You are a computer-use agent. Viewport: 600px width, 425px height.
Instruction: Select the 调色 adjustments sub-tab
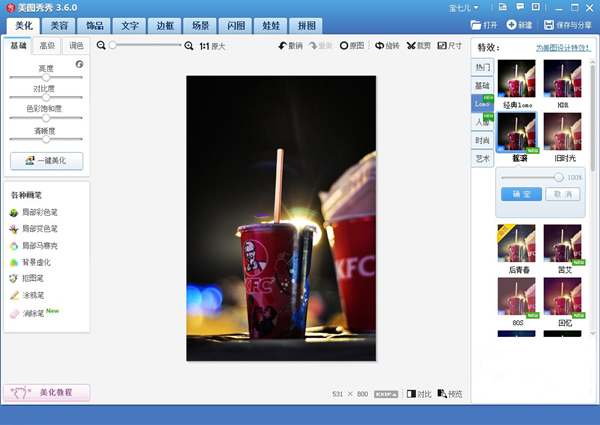76,46
